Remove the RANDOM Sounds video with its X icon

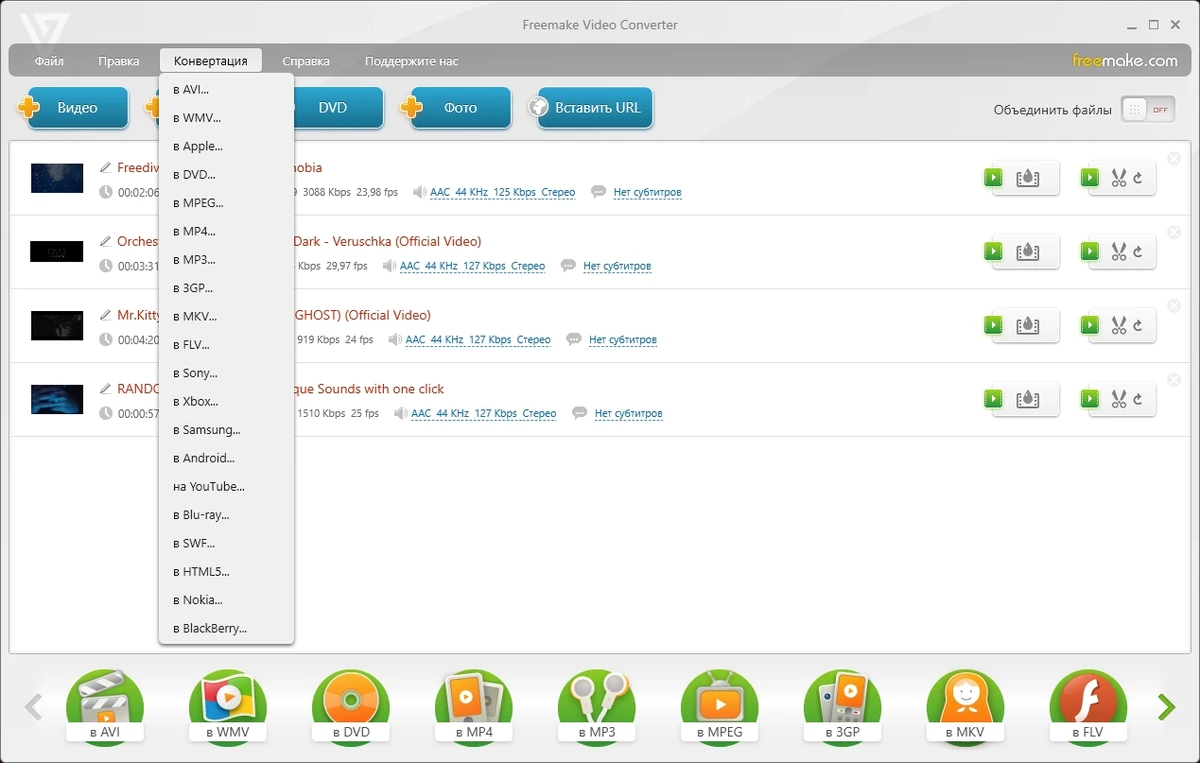(x=1174, y=380)
